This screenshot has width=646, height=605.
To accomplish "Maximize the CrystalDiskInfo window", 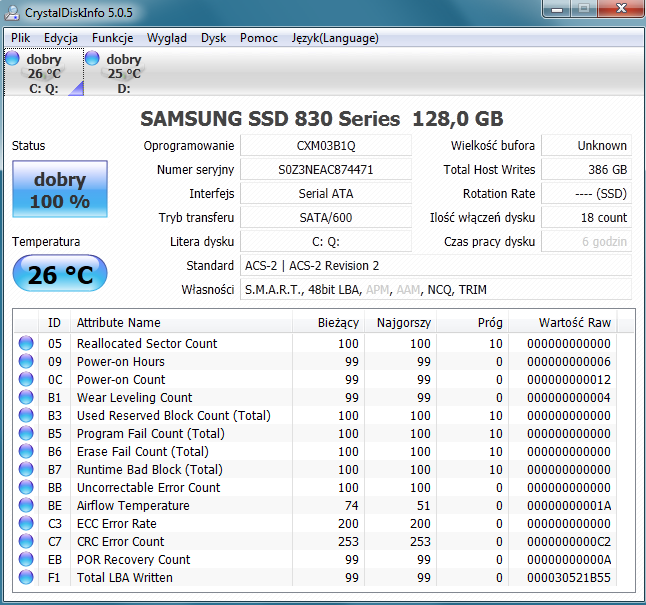I will 584,8.
